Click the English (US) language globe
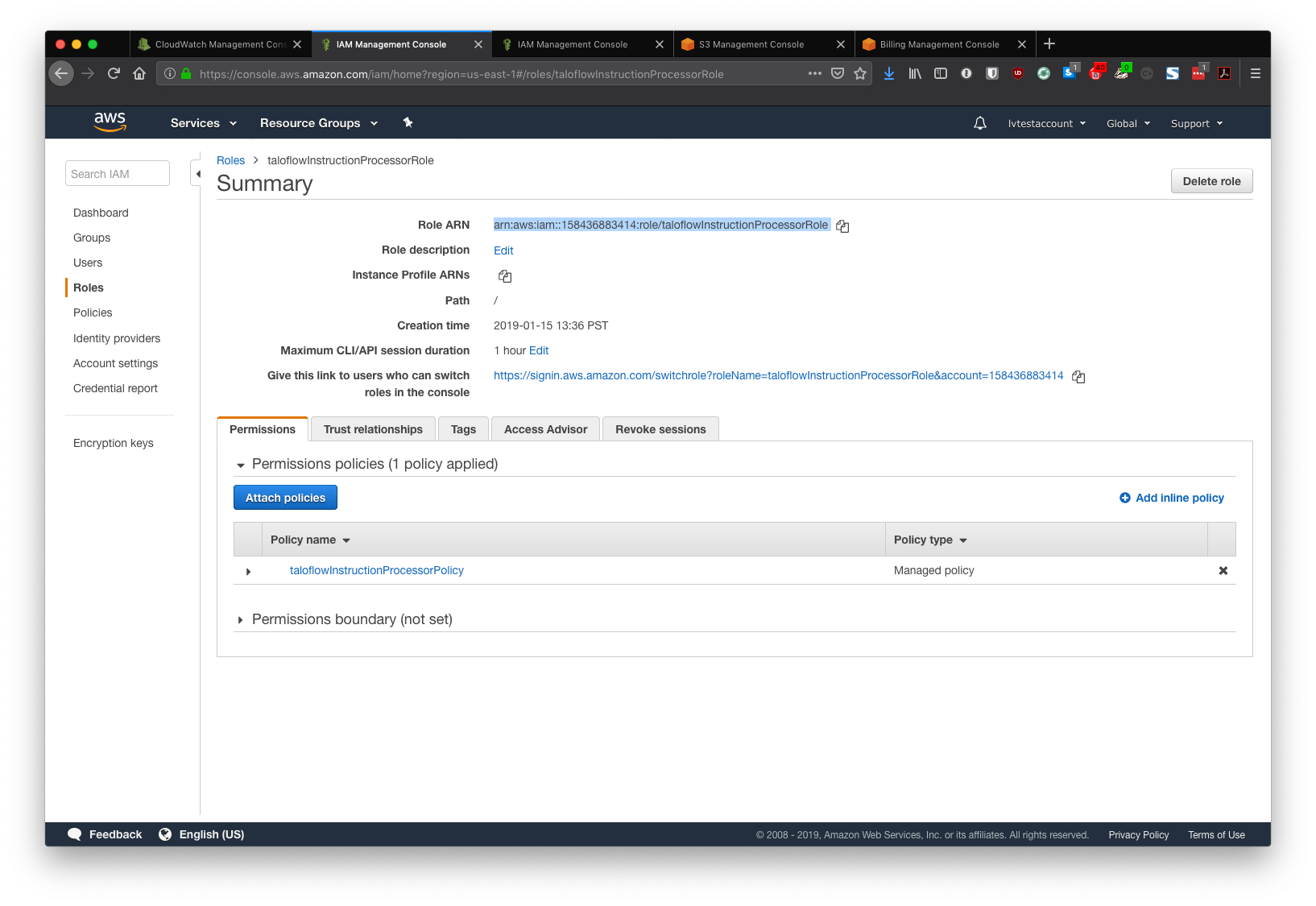 (165, 834)
